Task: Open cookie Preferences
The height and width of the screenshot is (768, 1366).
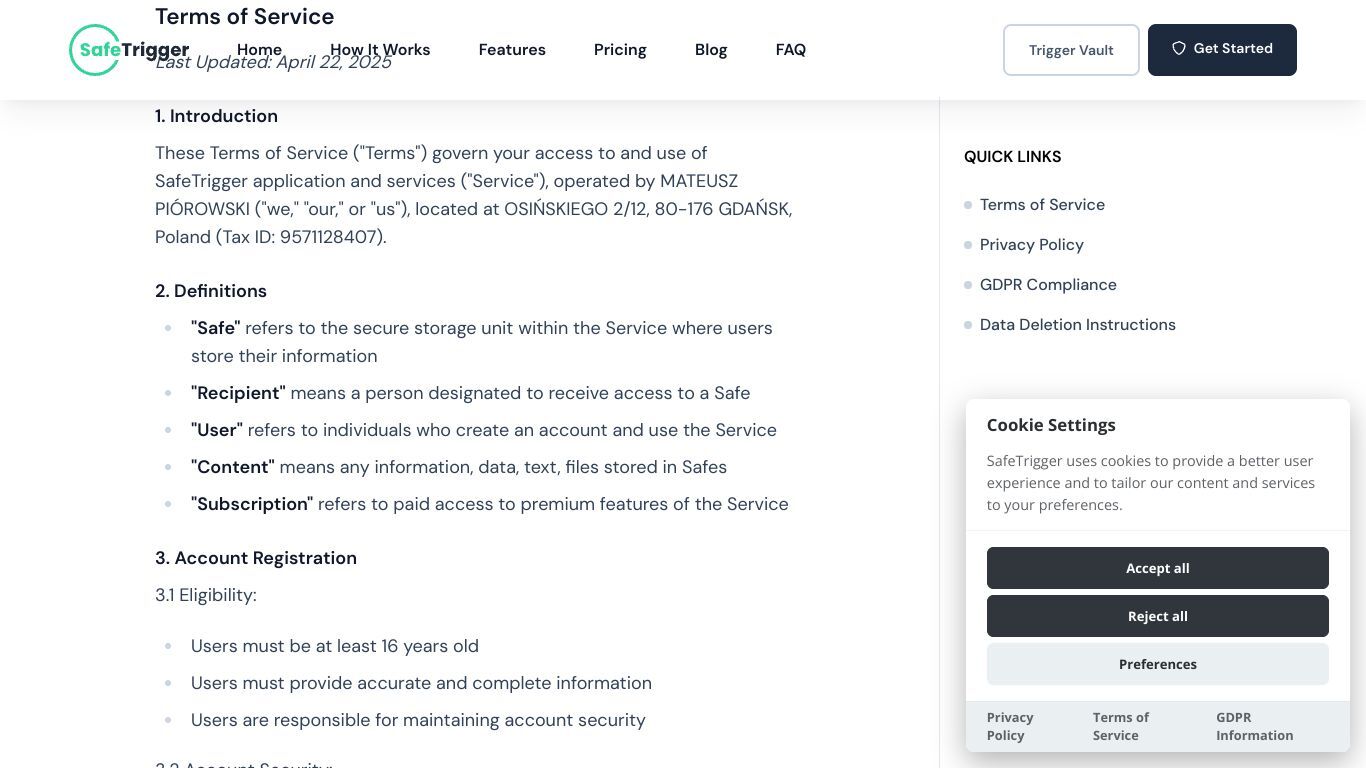Action: (1158, 664)
